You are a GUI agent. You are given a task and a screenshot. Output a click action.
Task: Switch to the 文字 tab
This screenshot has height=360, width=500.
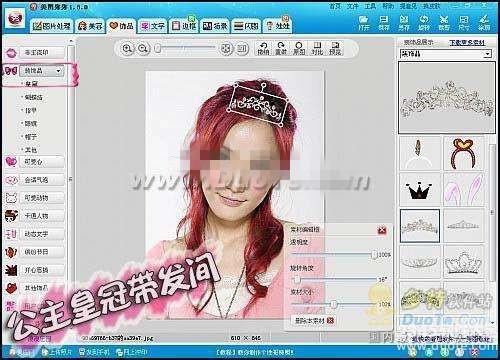[153, 26]
